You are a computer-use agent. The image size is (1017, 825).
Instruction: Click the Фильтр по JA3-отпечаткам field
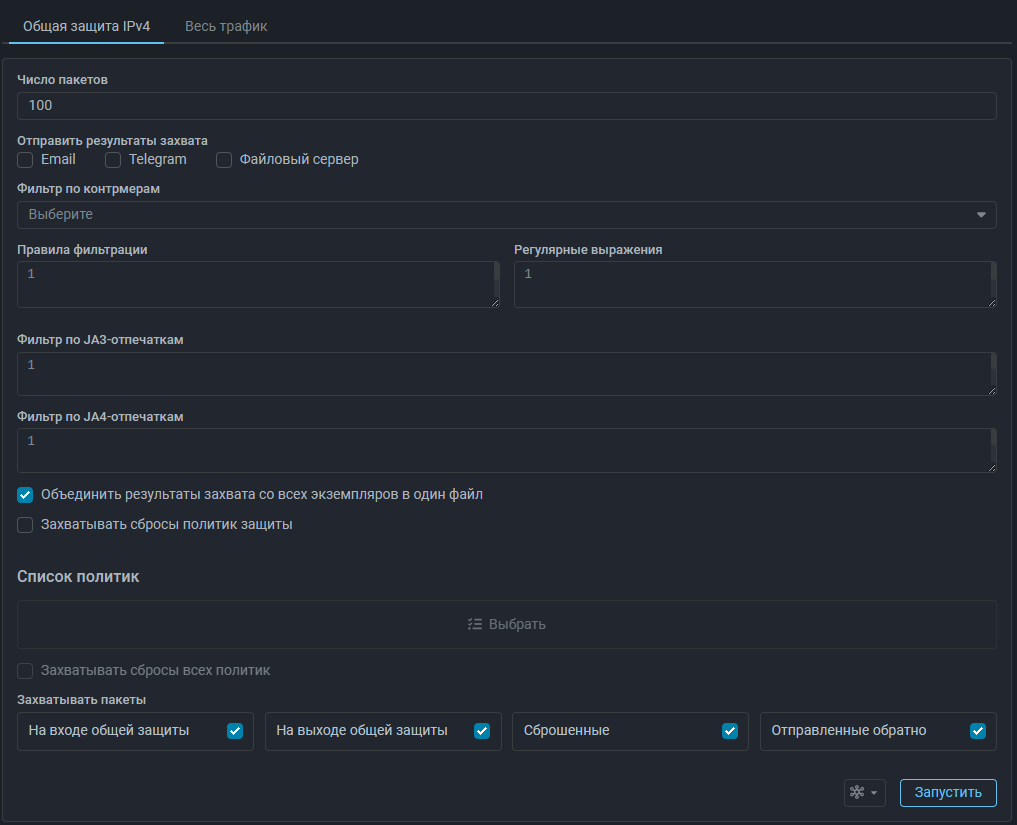coord(505,374)
